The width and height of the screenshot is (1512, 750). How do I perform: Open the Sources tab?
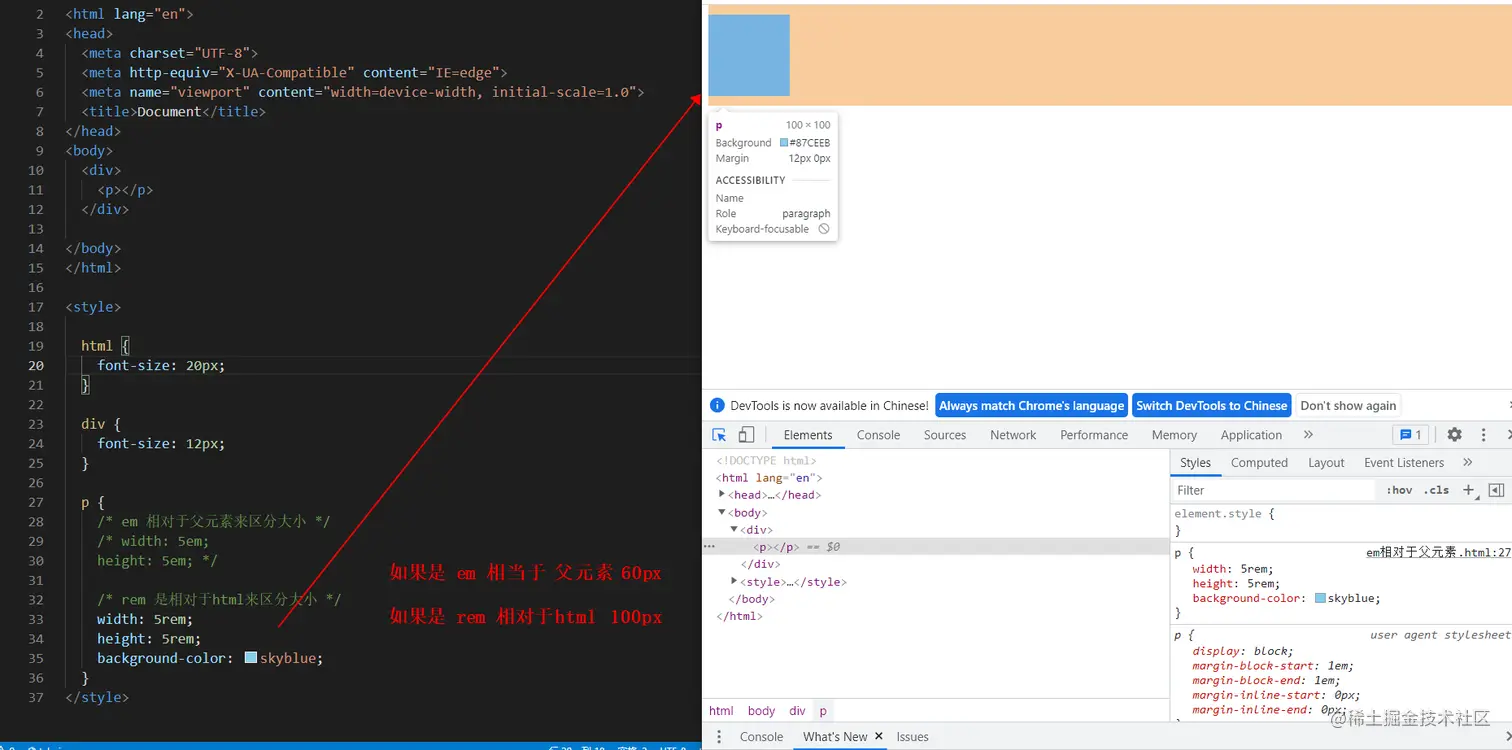pos(945,435)
